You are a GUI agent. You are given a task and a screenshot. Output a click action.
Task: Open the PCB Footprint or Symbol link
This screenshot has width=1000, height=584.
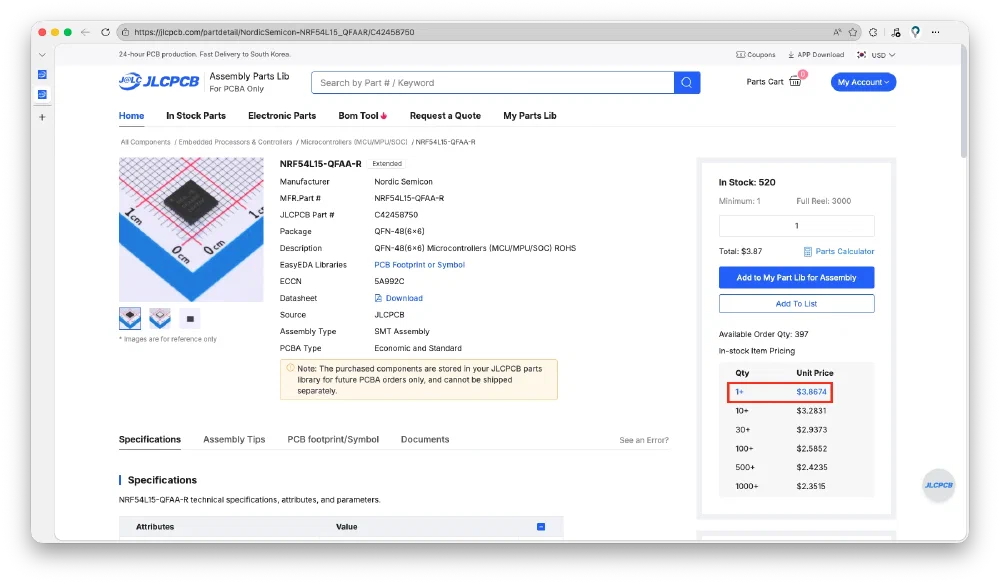point(419,265)
